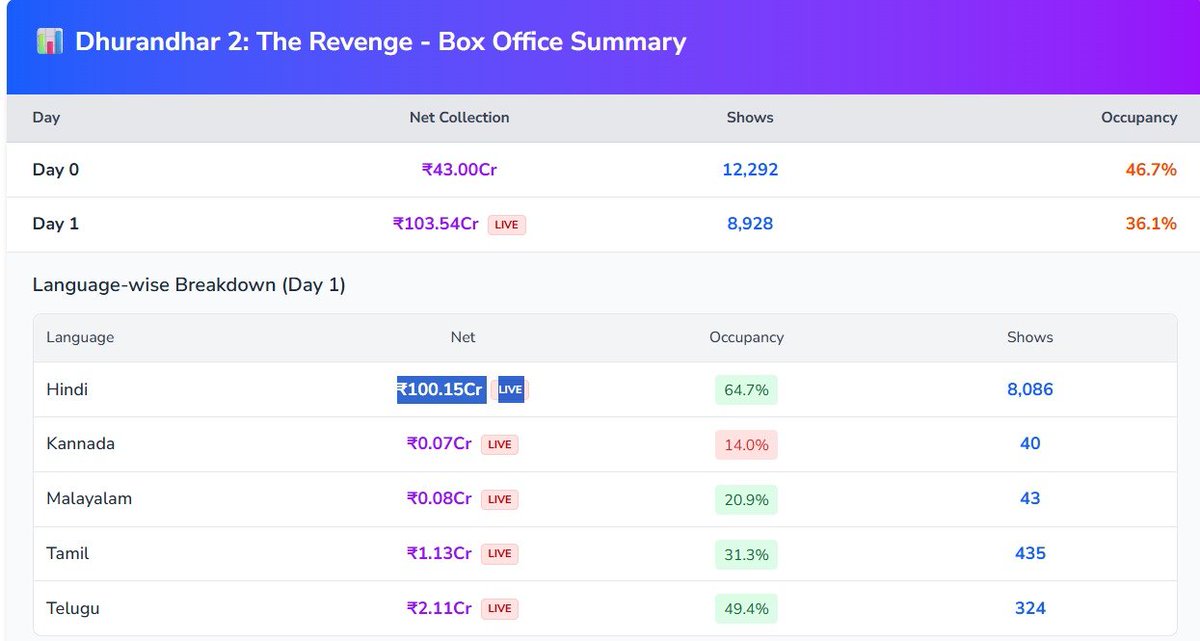Image resolution: width=1200 pixels, height=641 pixels.
Task: Click the LIVE badge on the Hindi row
Action: [510, 389]
